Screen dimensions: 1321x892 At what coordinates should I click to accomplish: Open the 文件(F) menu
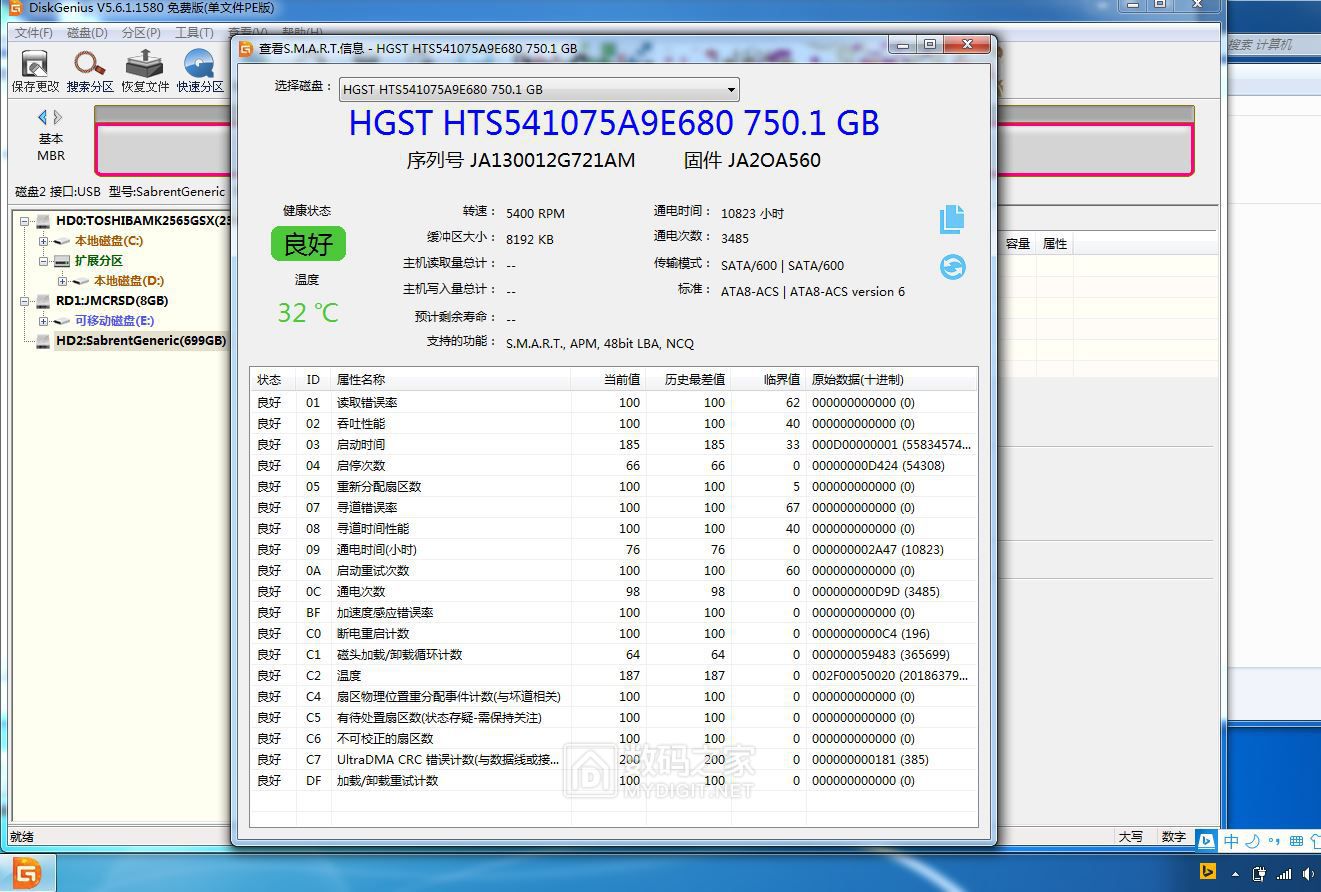[x=34, y=33]
